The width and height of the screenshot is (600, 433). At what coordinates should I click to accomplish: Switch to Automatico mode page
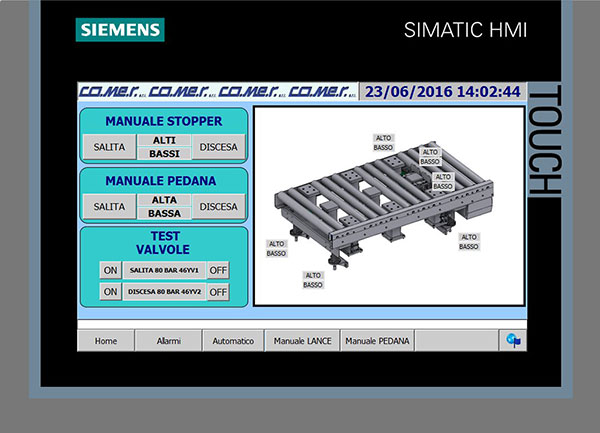233,341
